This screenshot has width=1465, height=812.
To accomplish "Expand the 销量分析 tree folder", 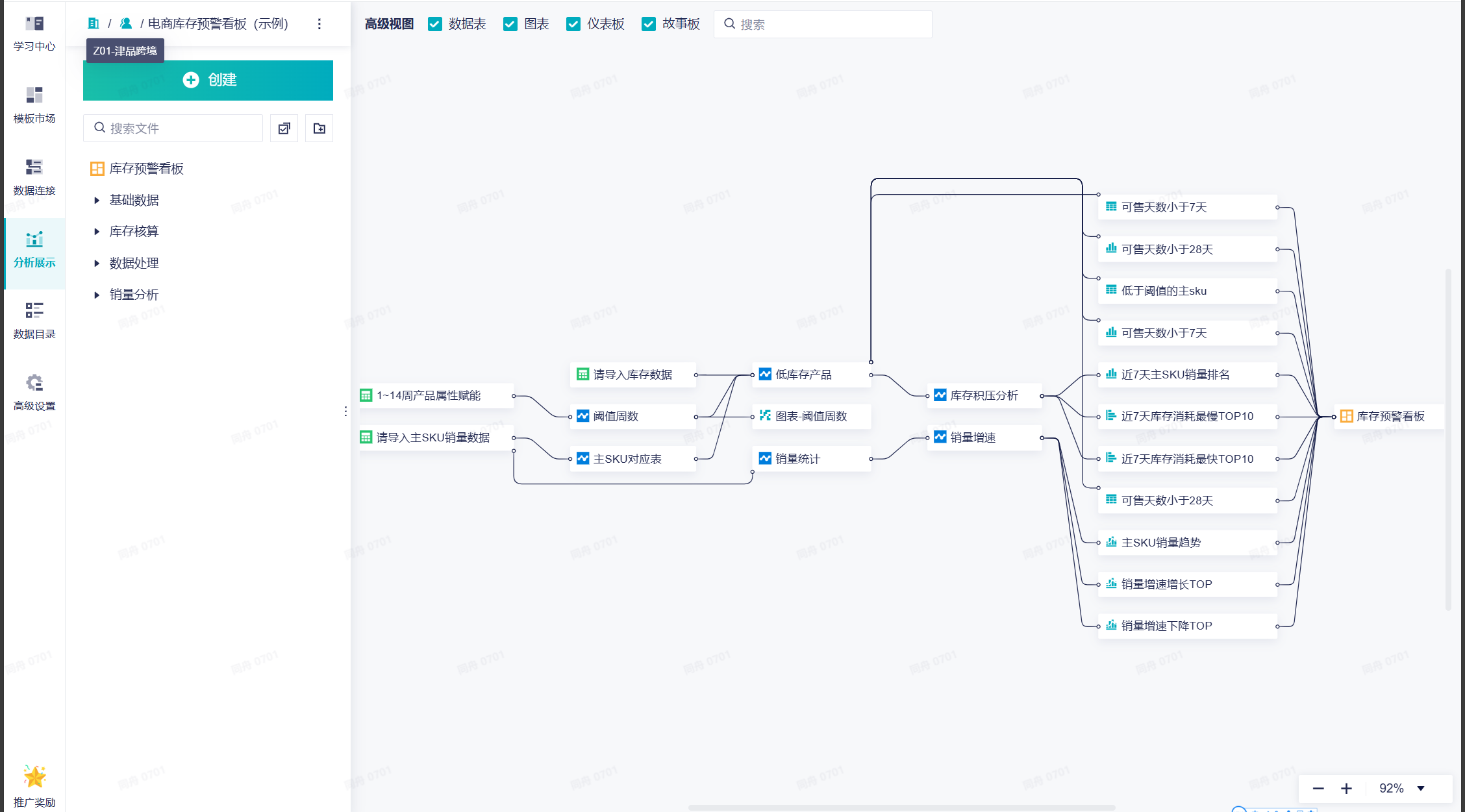I will tap(97, 295).
